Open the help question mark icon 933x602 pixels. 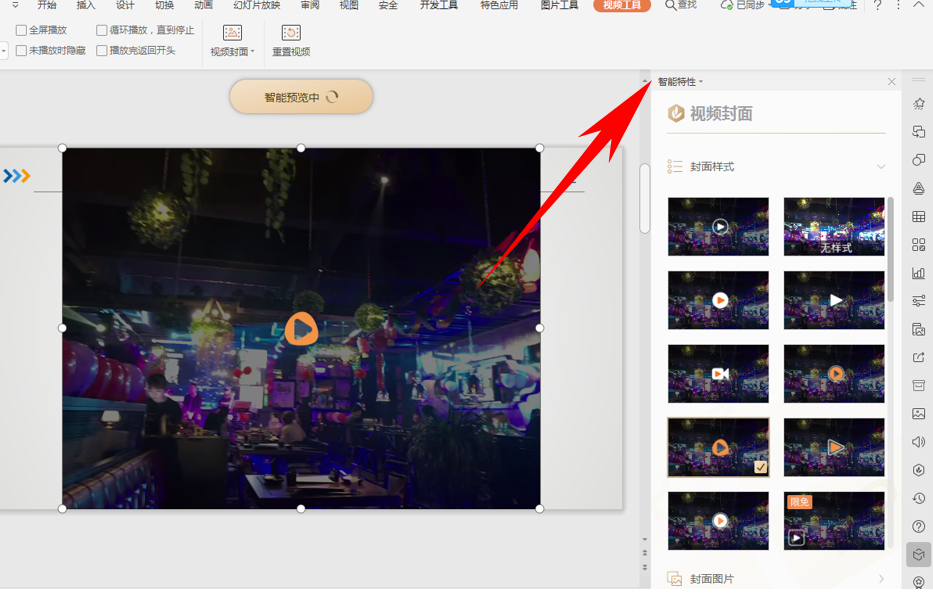(877, 5)
